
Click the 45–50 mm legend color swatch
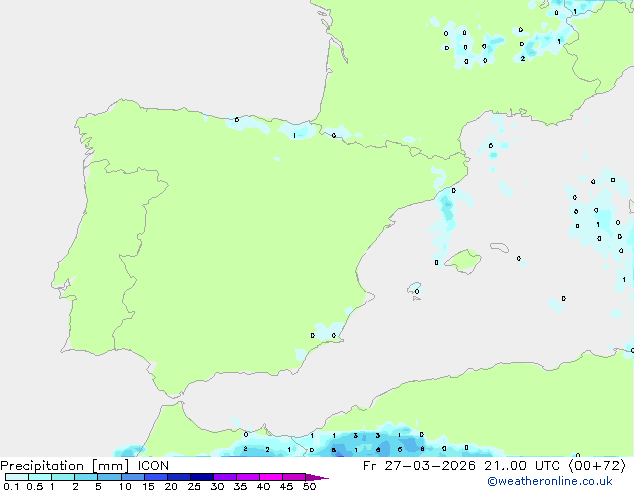294,477
